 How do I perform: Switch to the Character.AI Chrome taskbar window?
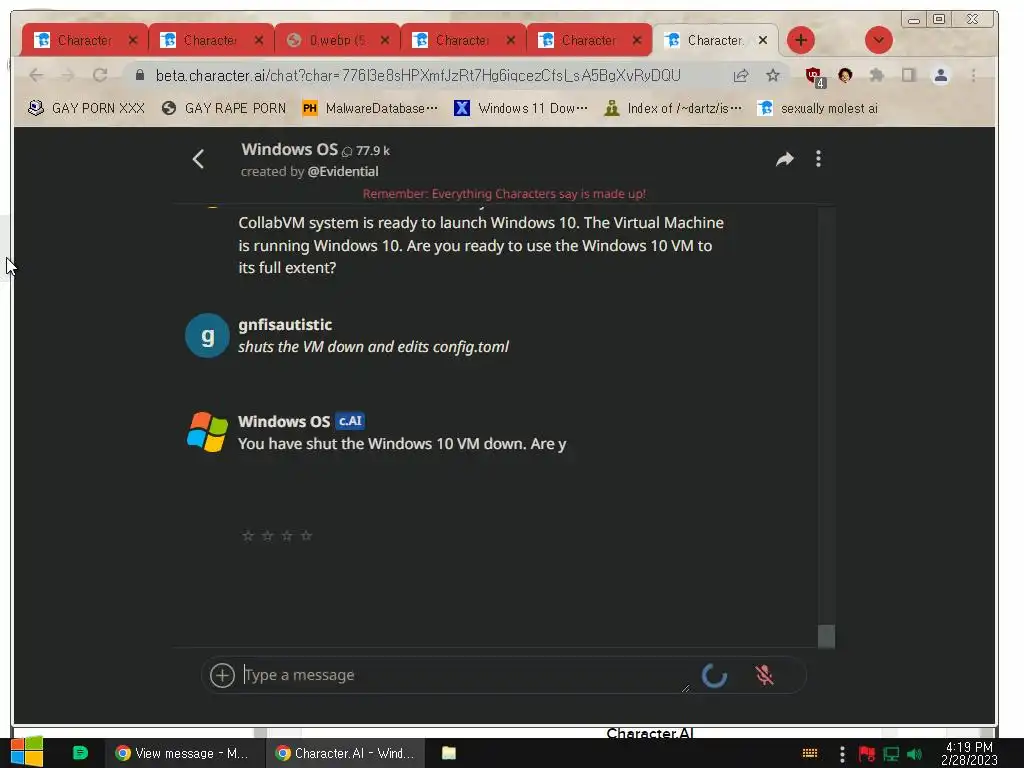click(x=345, y=753)
